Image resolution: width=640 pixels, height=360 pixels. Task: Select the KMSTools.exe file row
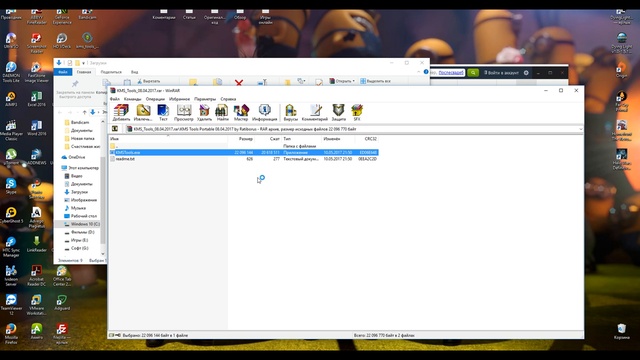244,152
